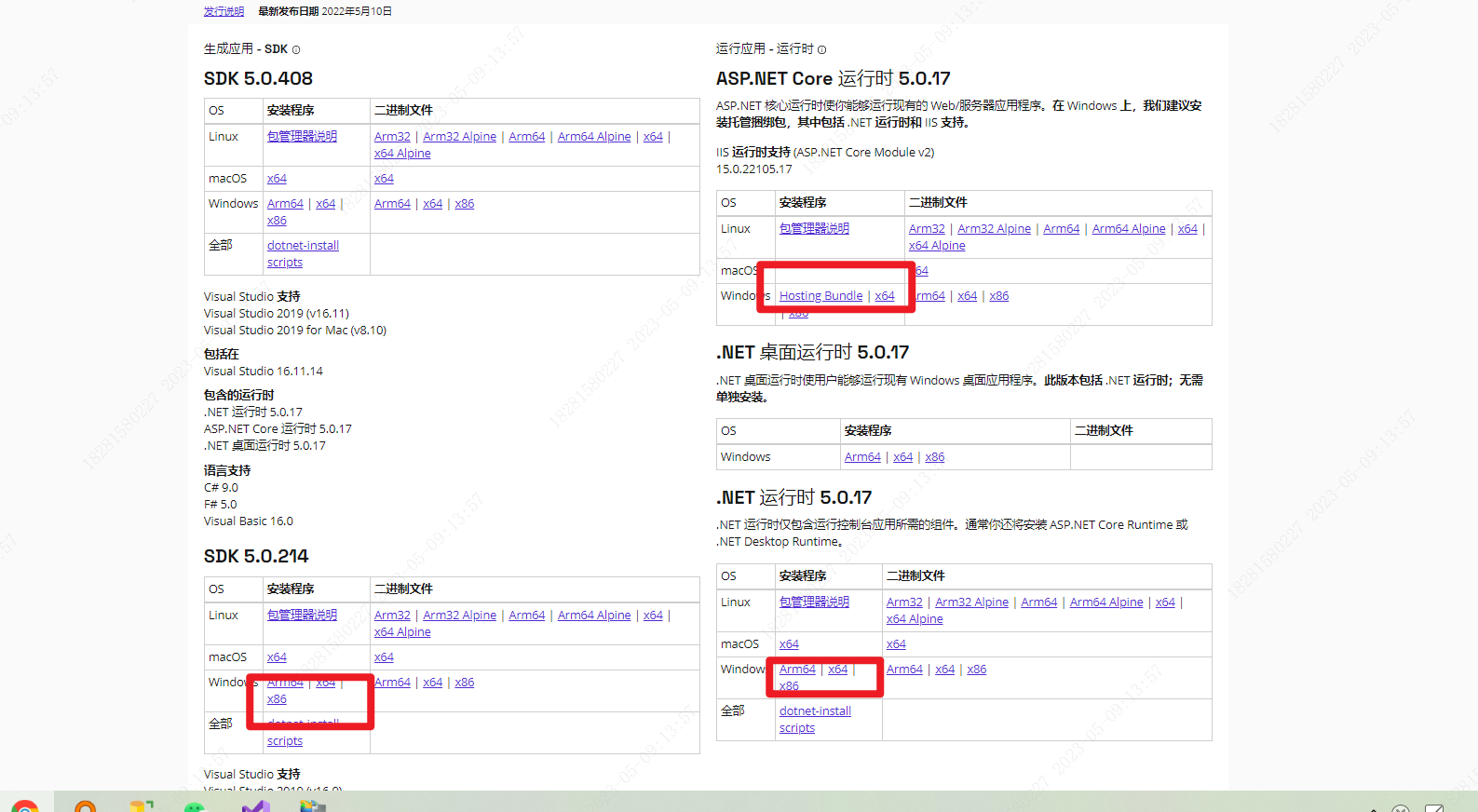
Task: Download Arm64 installer for .NET 桌面运行时 5.0.17
Action: pos(862,456)
